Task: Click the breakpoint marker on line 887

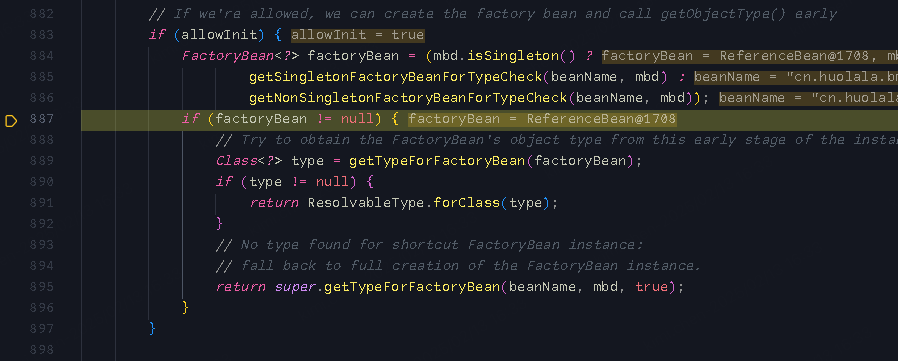Action: (x=11, y=121)
